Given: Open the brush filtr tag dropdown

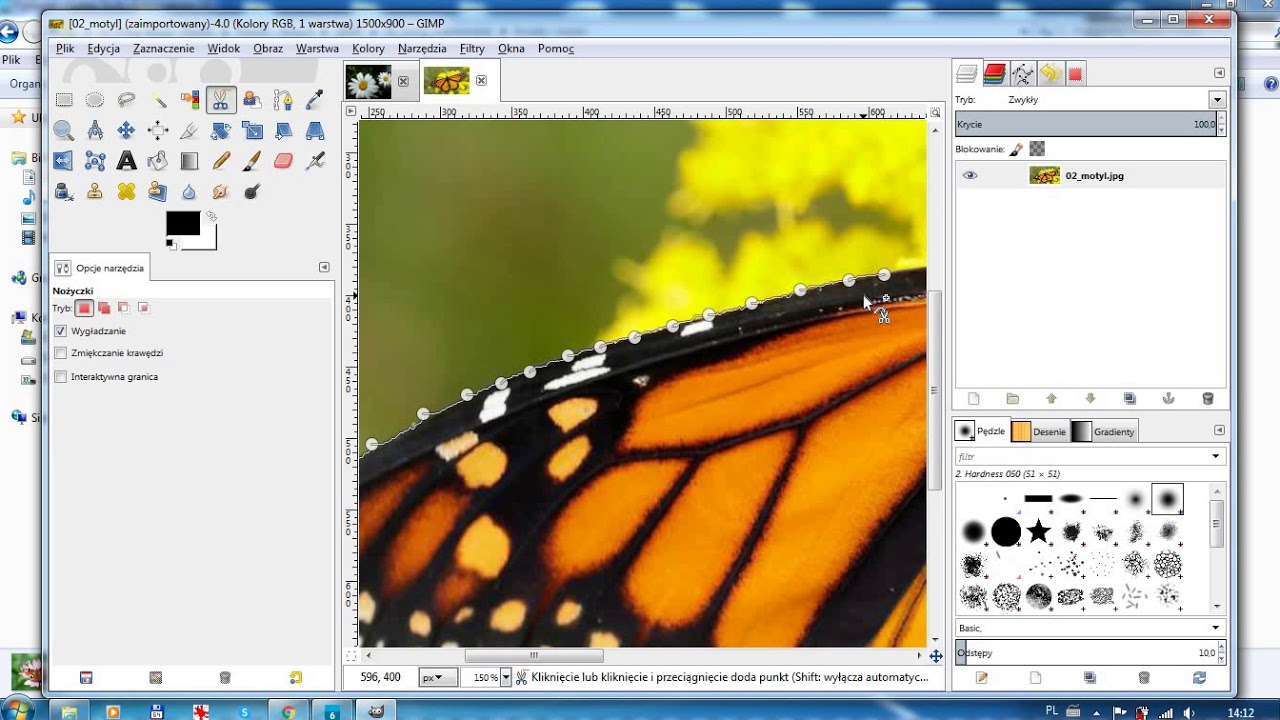Looking at the screenshot, I should coord(1216,456).
